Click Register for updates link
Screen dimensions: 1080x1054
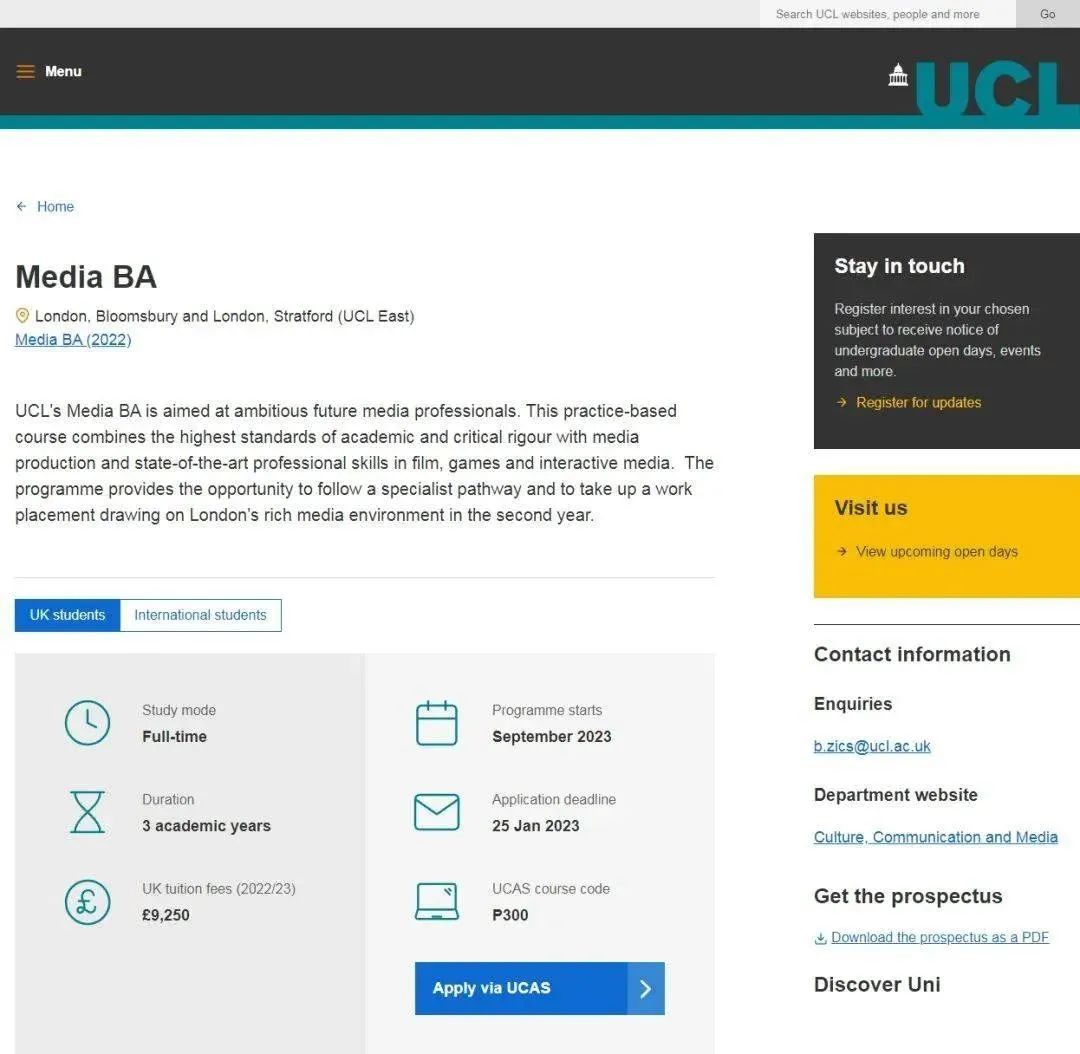coord(918,403)
